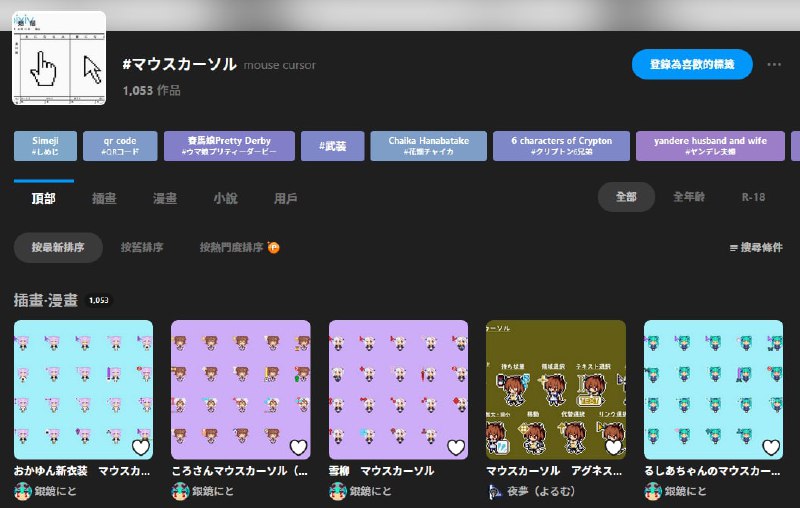Like the ころさんマウスカーソル artwork heart
This screenshot has height=508, width=800.
click(x=298, y=447)
